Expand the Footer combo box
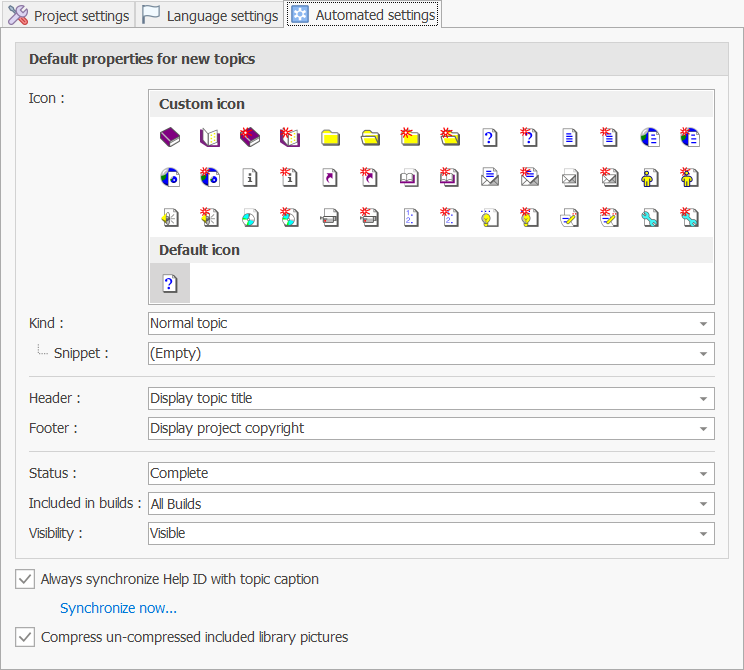Viewport: 744px width, 670px height. coord(705,429)
